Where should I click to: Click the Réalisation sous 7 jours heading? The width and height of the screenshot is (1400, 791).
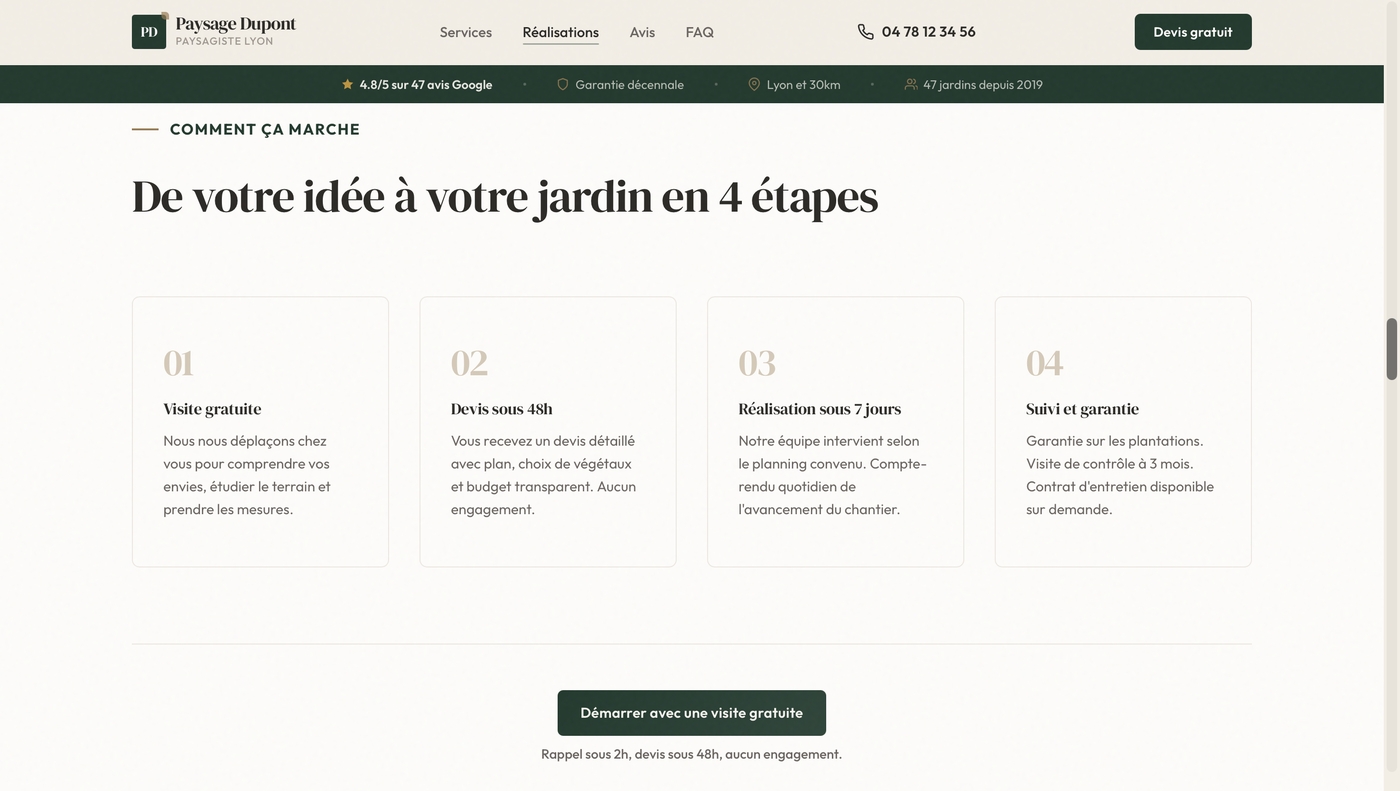[x=820, y=409]
